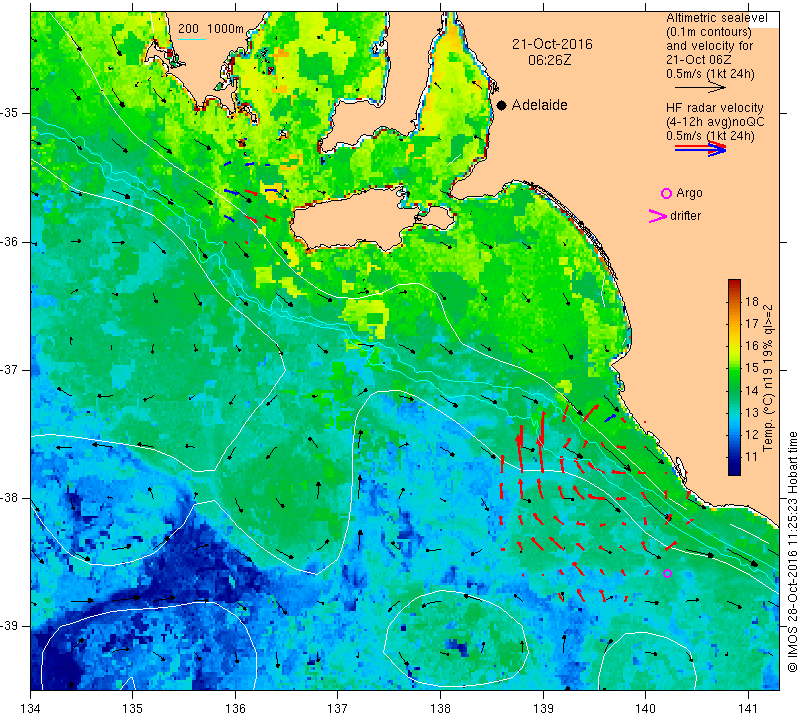This screenshot has height=720, width=800.
Task: Click the 'Altimetric sealevel' legend title
Action: coord(716,18)
